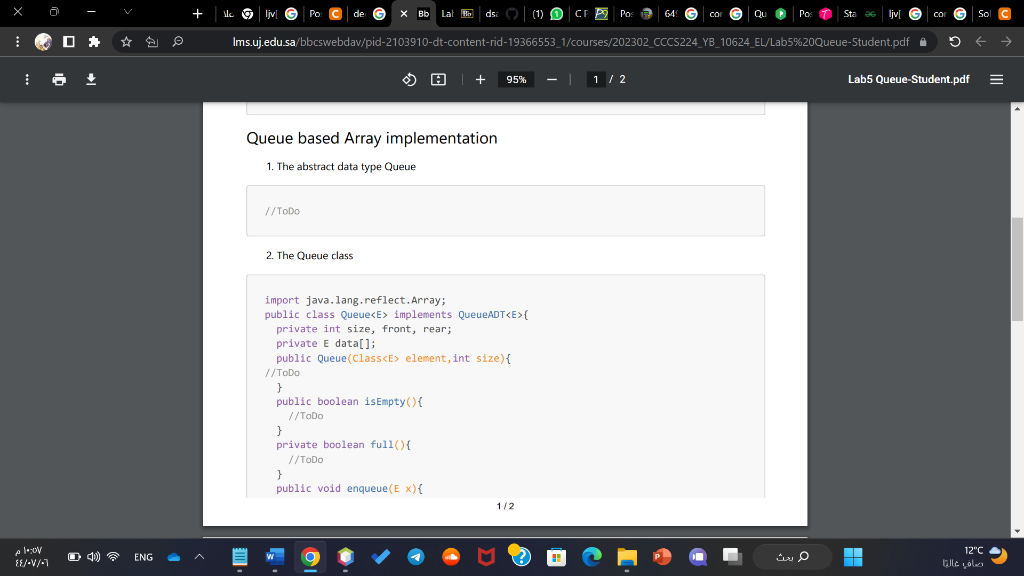Open PowerPoint from the taskbar
Image resolution: width=1024 pixels, height=576 pixels.
[x=662, y=557]
